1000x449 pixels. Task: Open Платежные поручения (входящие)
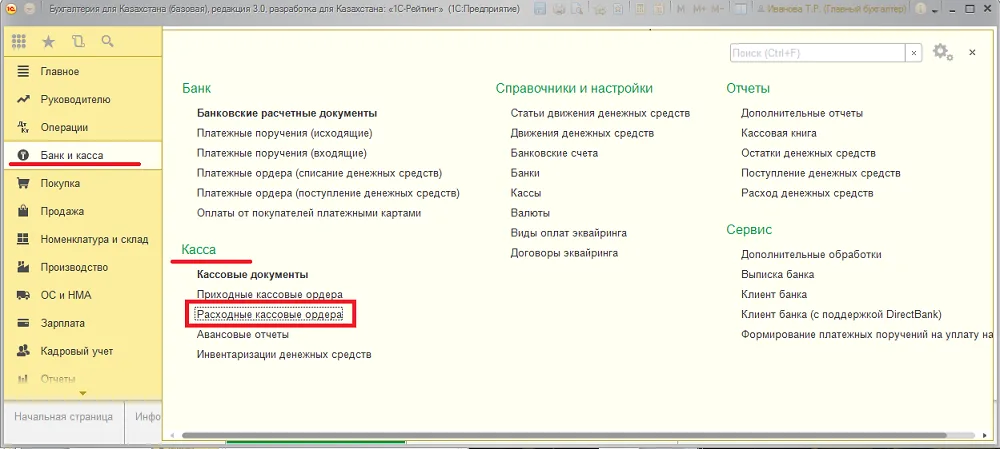coord(282,153)
